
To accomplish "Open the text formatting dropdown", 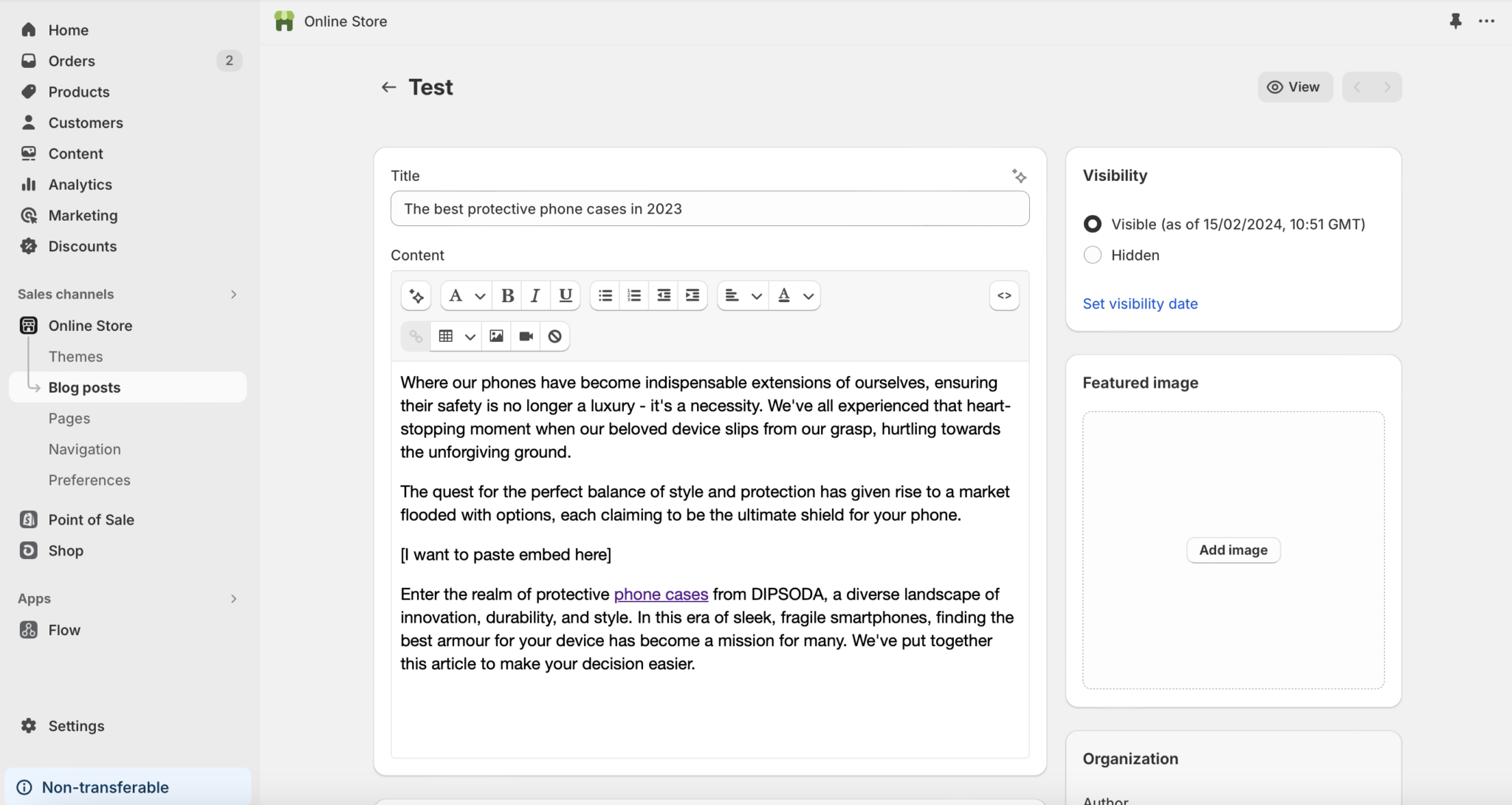I will [467, 295].
